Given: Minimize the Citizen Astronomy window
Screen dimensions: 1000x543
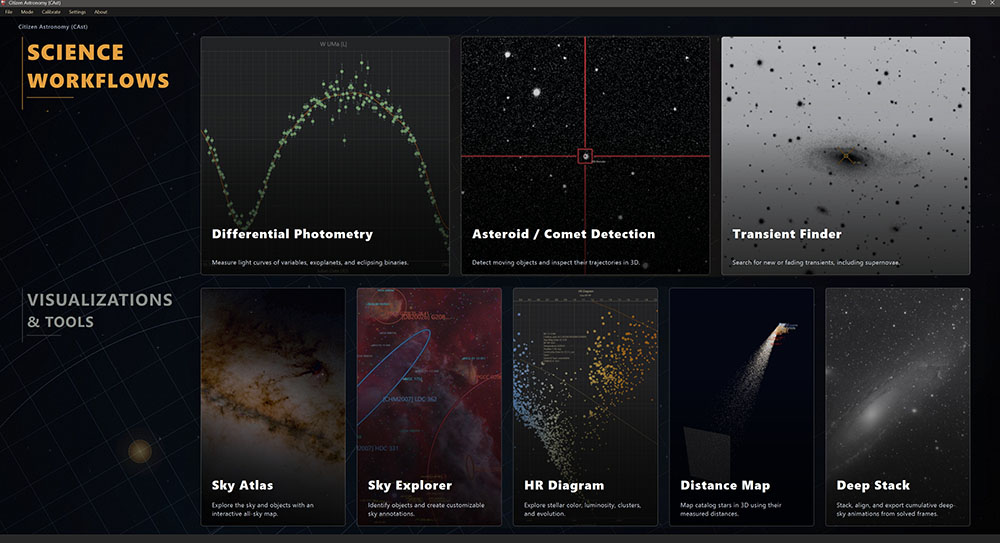Looking at the screenshot, I should 955,3.
